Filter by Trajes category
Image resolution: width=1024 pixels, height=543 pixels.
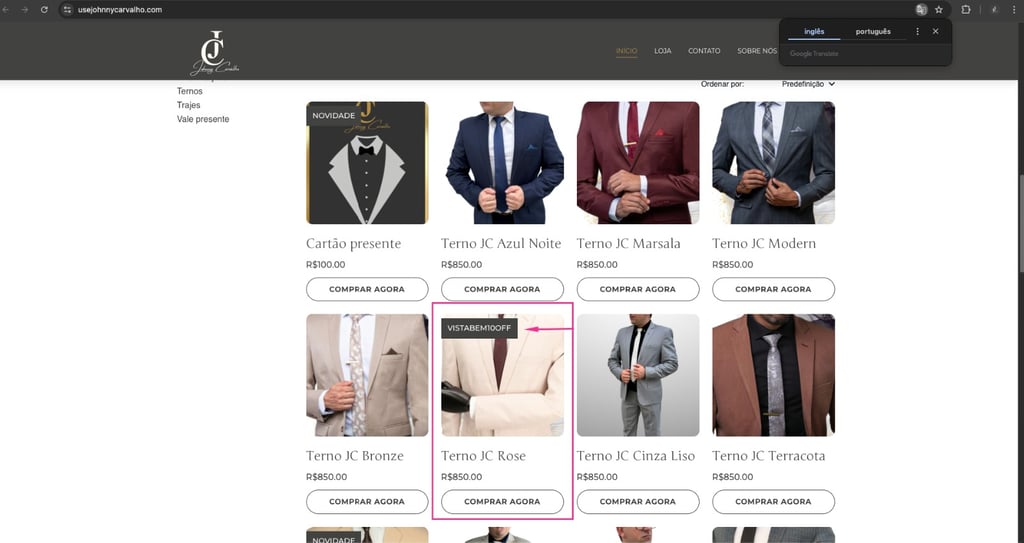click(x=188, y=105)
